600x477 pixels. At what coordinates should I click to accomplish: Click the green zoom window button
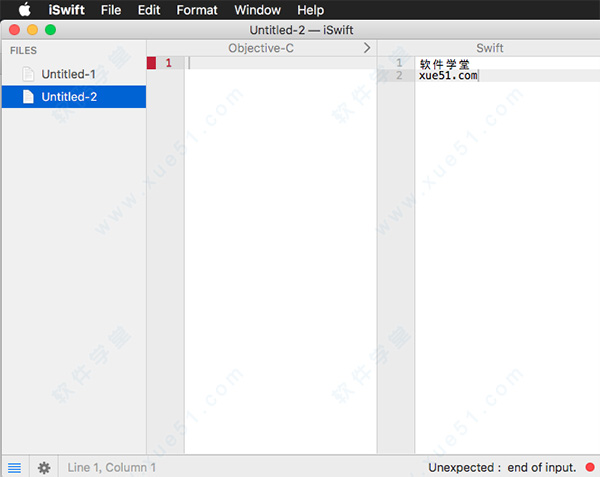click(50, 30)
